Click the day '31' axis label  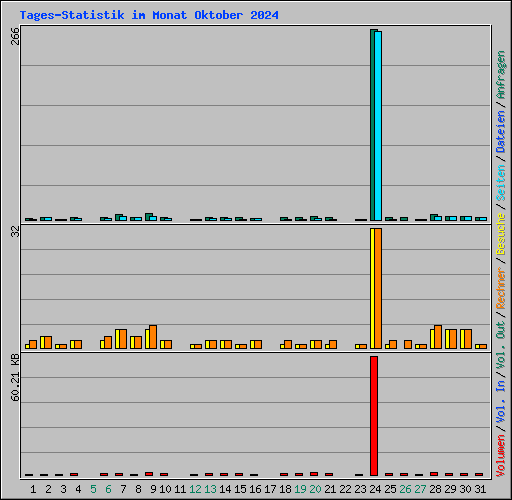tap(480, 489)
